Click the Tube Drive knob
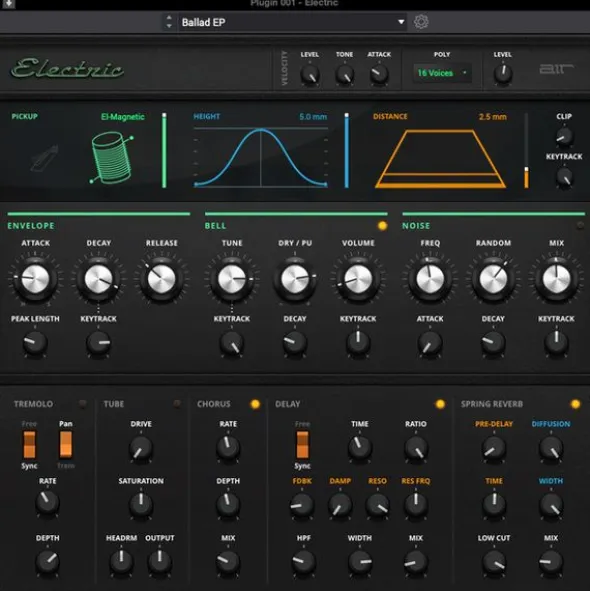Screen dimensions: 590x591 (141, 448)
